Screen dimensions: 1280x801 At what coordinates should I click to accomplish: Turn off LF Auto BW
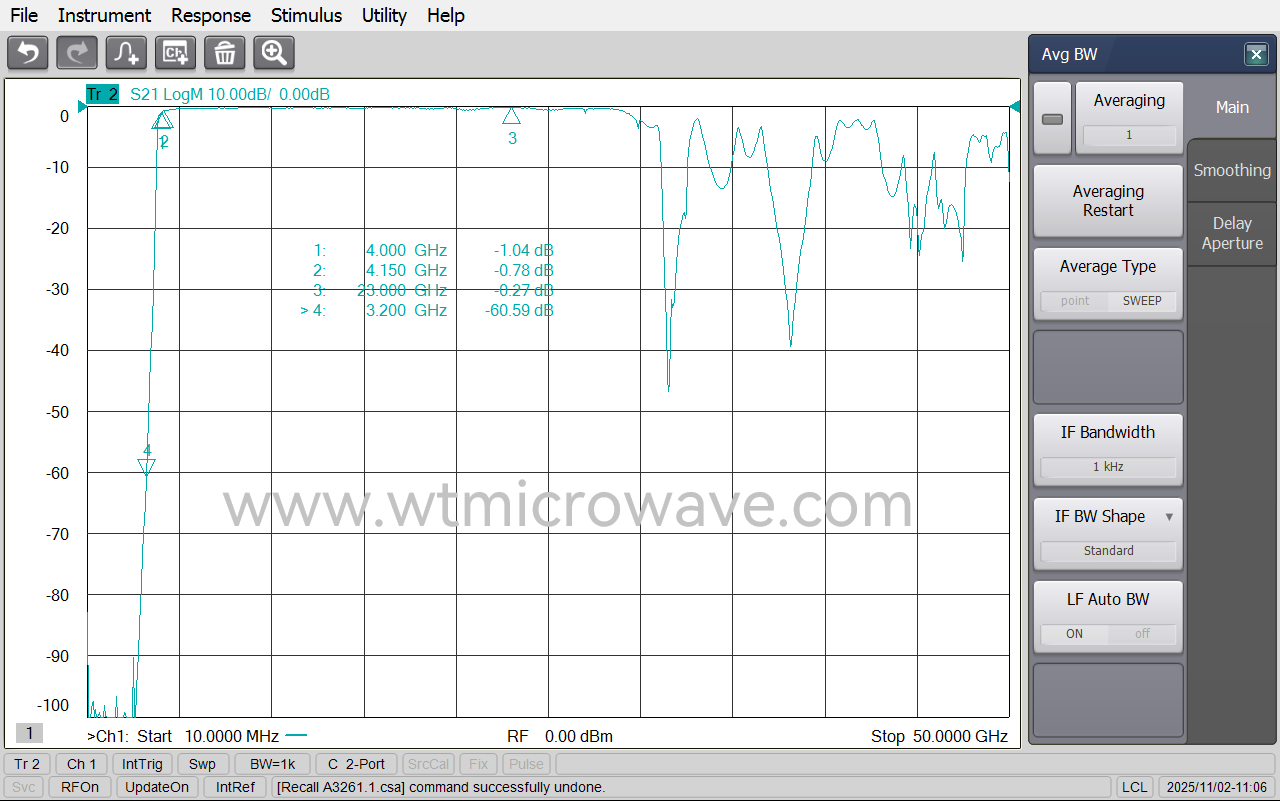[x=1143, y=633]
